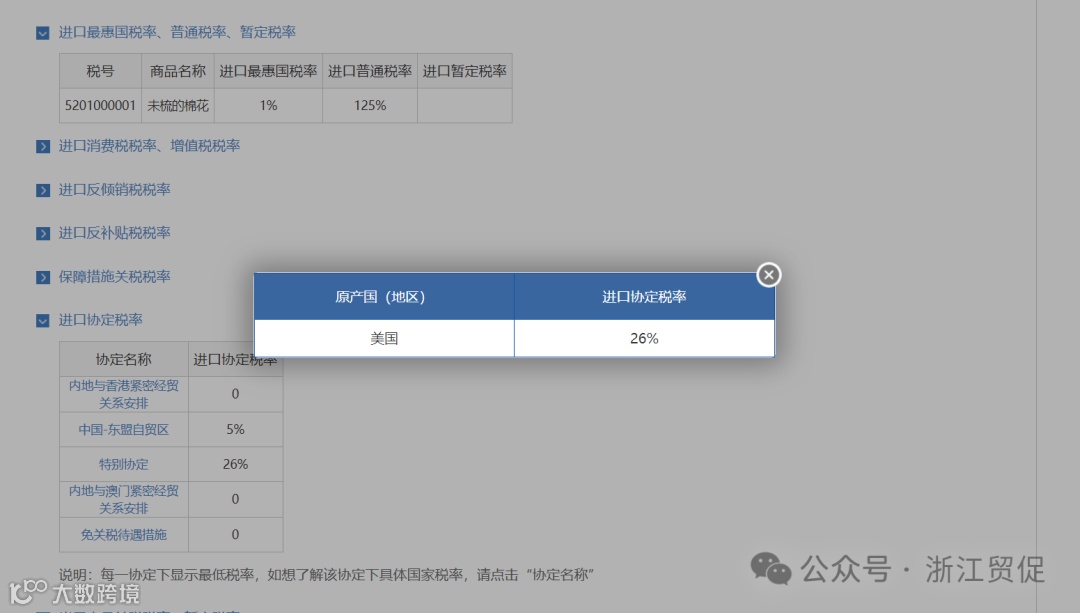
Task: Click the 进口消费税税率、增值税税率 section title
Action: pos(149,146)
